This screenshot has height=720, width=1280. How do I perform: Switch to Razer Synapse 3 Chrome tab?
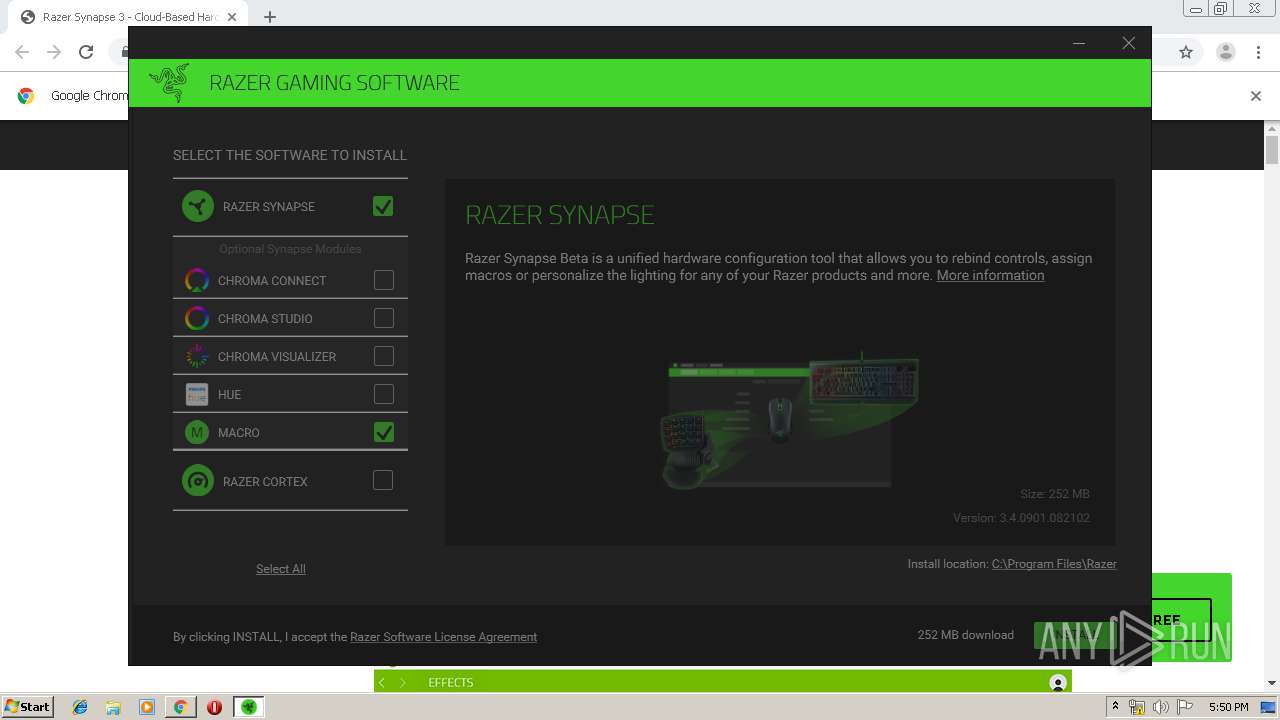point(130,17)
